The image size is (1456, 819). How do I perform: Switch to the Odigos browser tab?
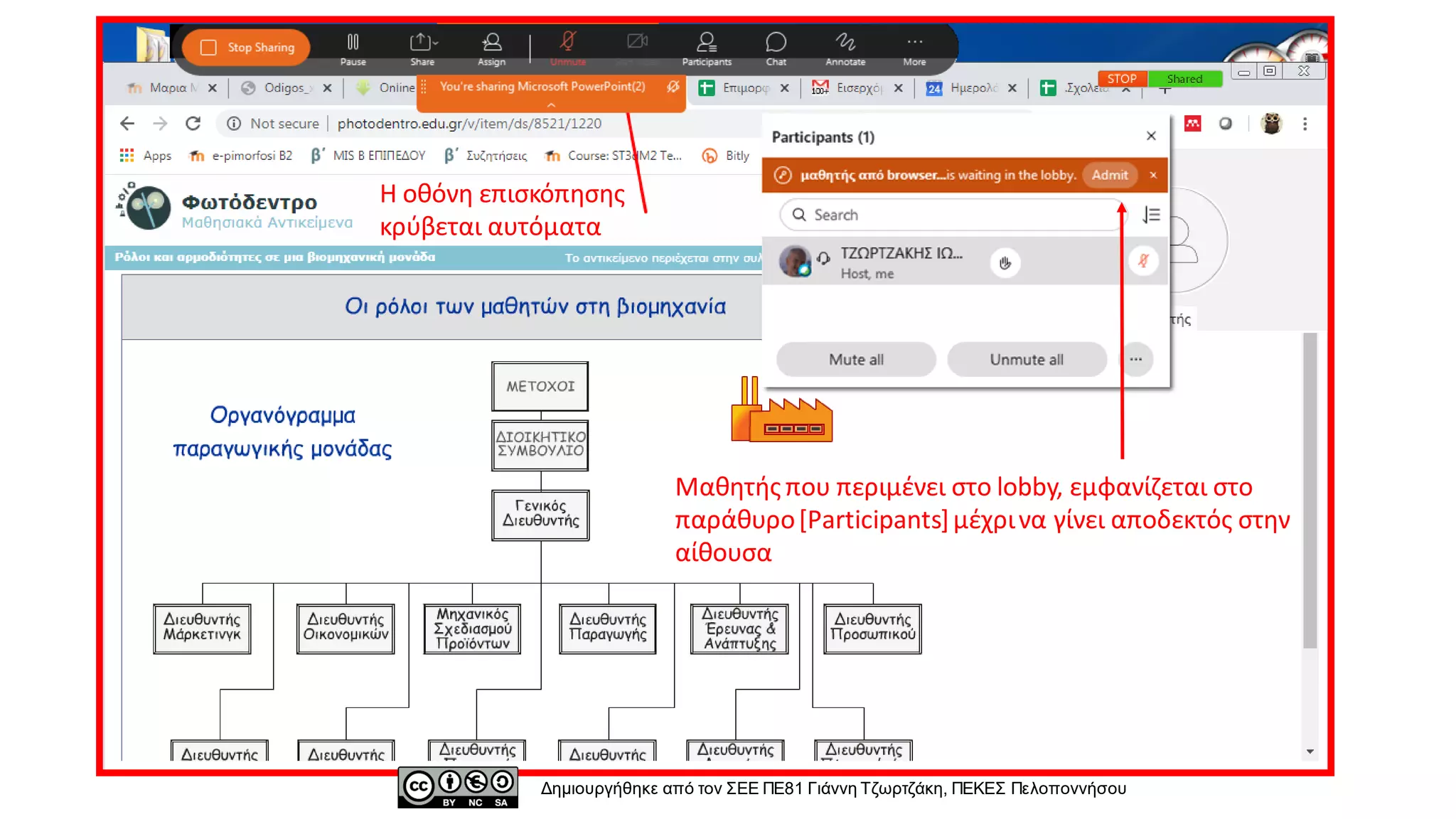point(284,88)
